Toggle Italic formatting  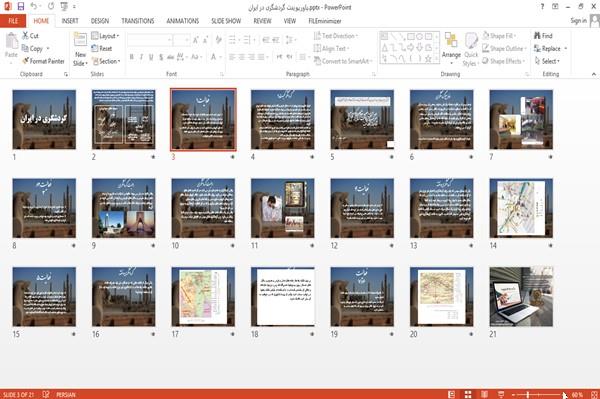pos(141,57)
